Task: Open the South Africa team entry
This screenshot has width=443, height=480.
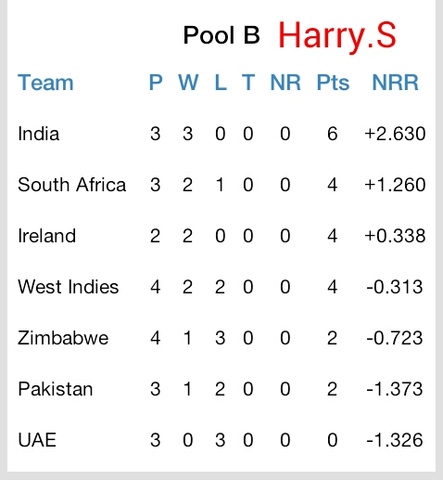Action: [x=72, y=185]
